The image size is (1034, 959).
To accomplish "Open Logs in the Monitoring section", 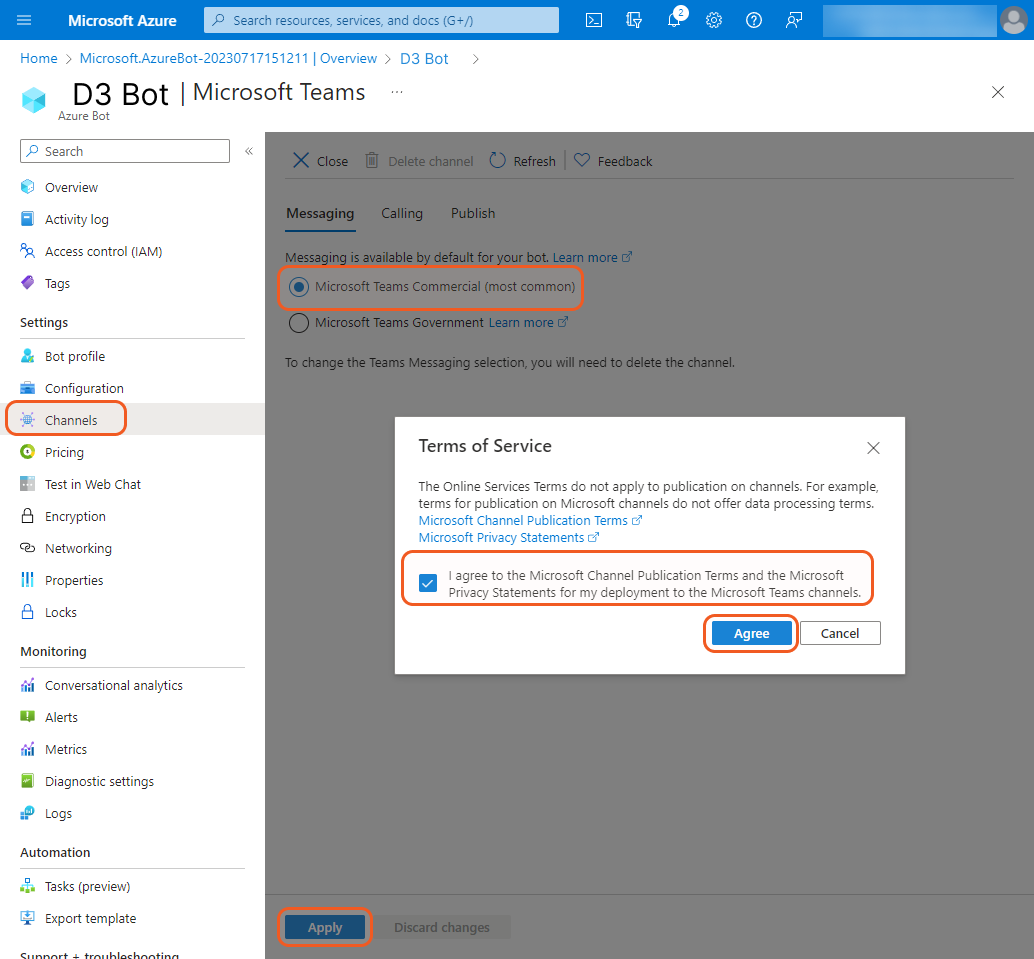I will (58, 813).
